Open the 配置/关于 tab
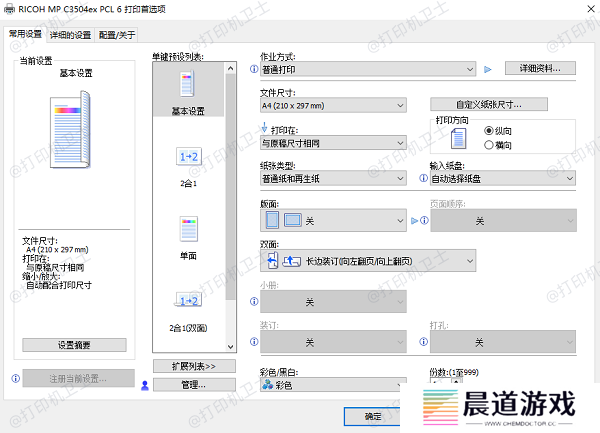Viewport: 600px width, 433px height. (x=116, y=35)
